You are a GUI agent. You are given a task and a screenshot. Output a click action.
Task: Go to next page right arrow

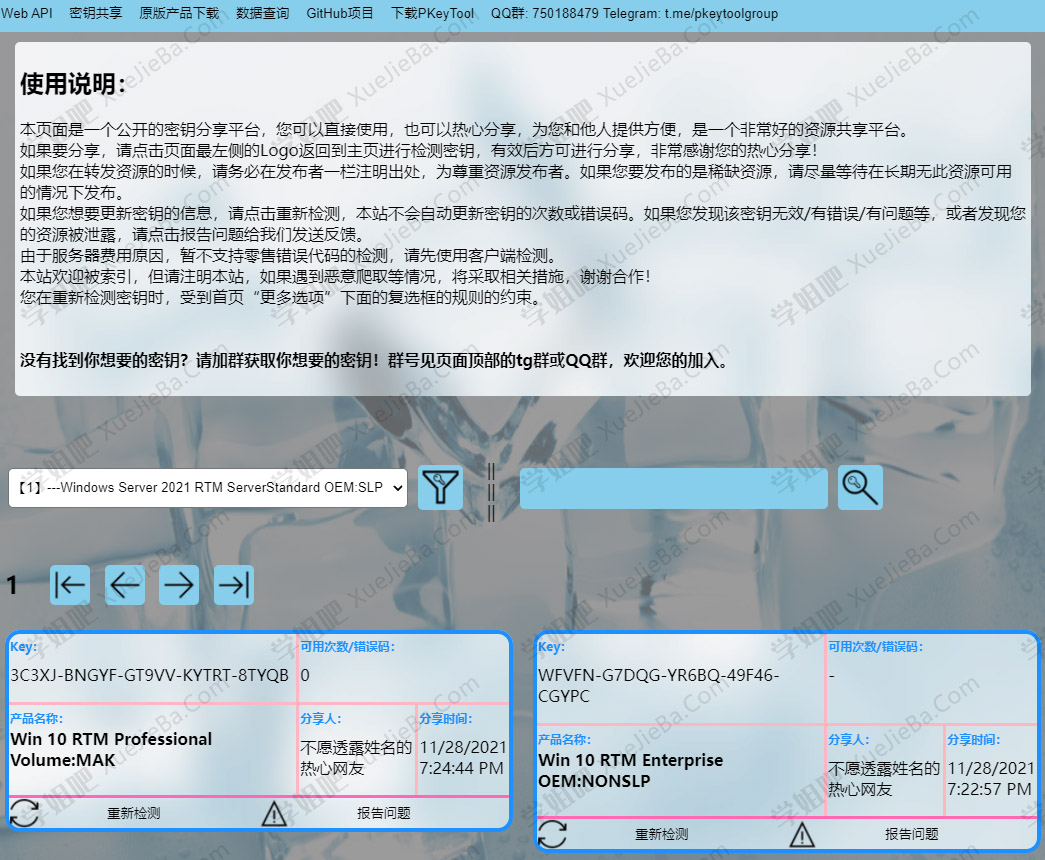click(x=179, y=585)
